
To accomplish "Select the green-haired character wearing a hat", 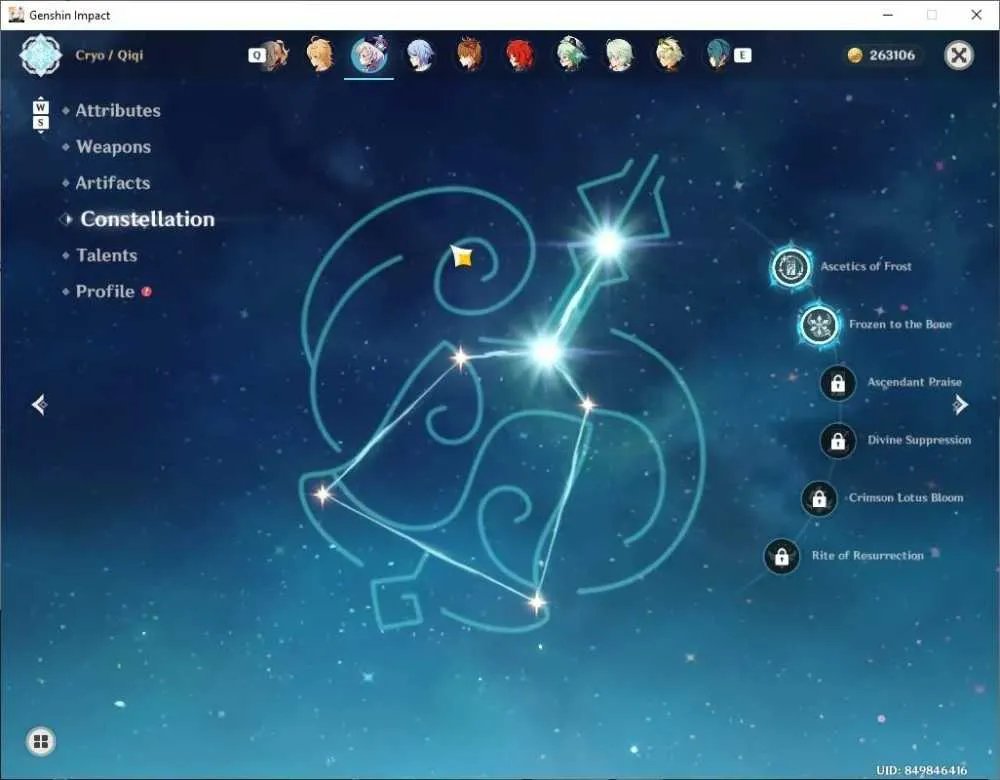I will click(570, 55).
